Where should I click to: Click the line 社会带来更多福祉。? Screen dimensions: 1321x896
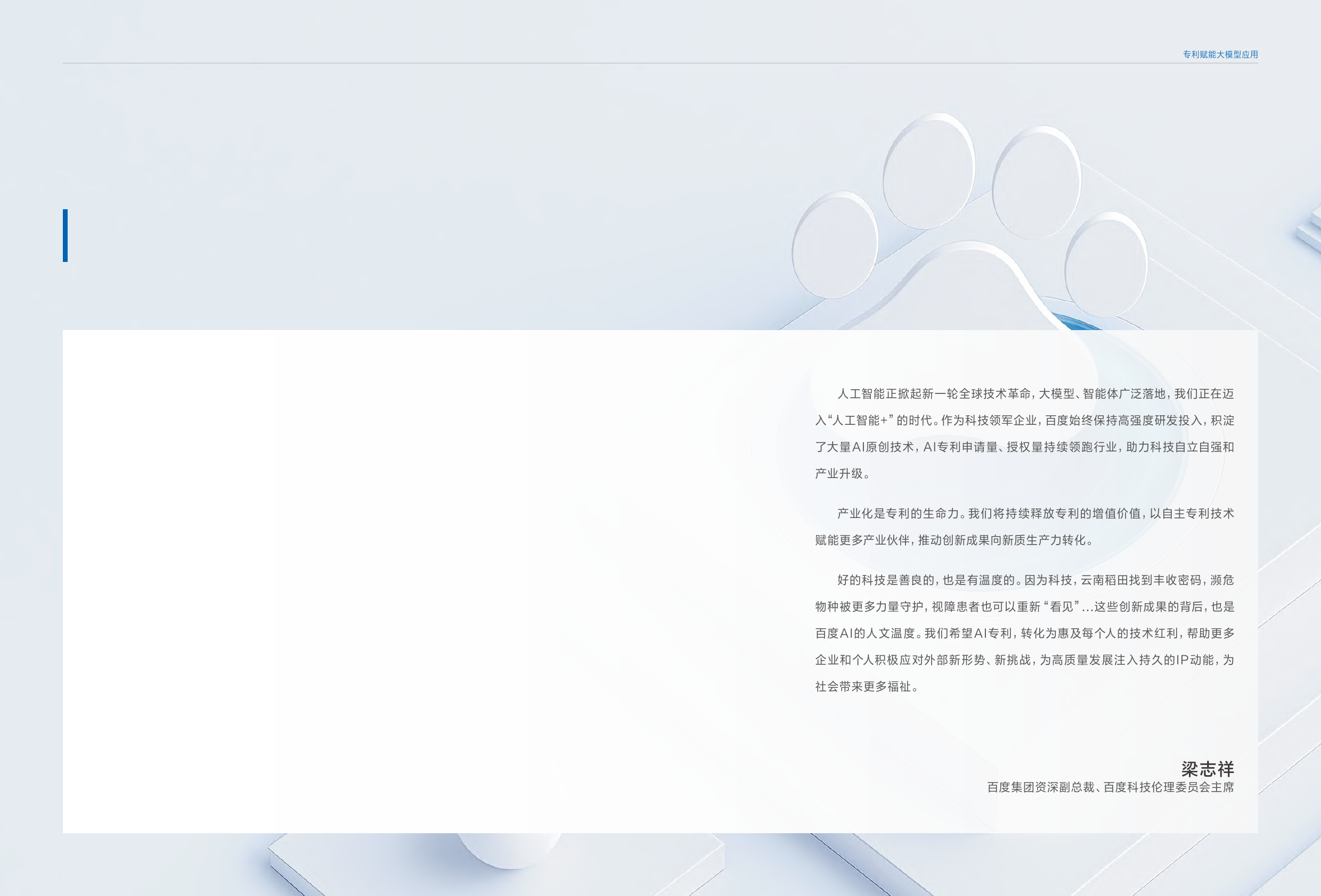click(x=867, y=686)
